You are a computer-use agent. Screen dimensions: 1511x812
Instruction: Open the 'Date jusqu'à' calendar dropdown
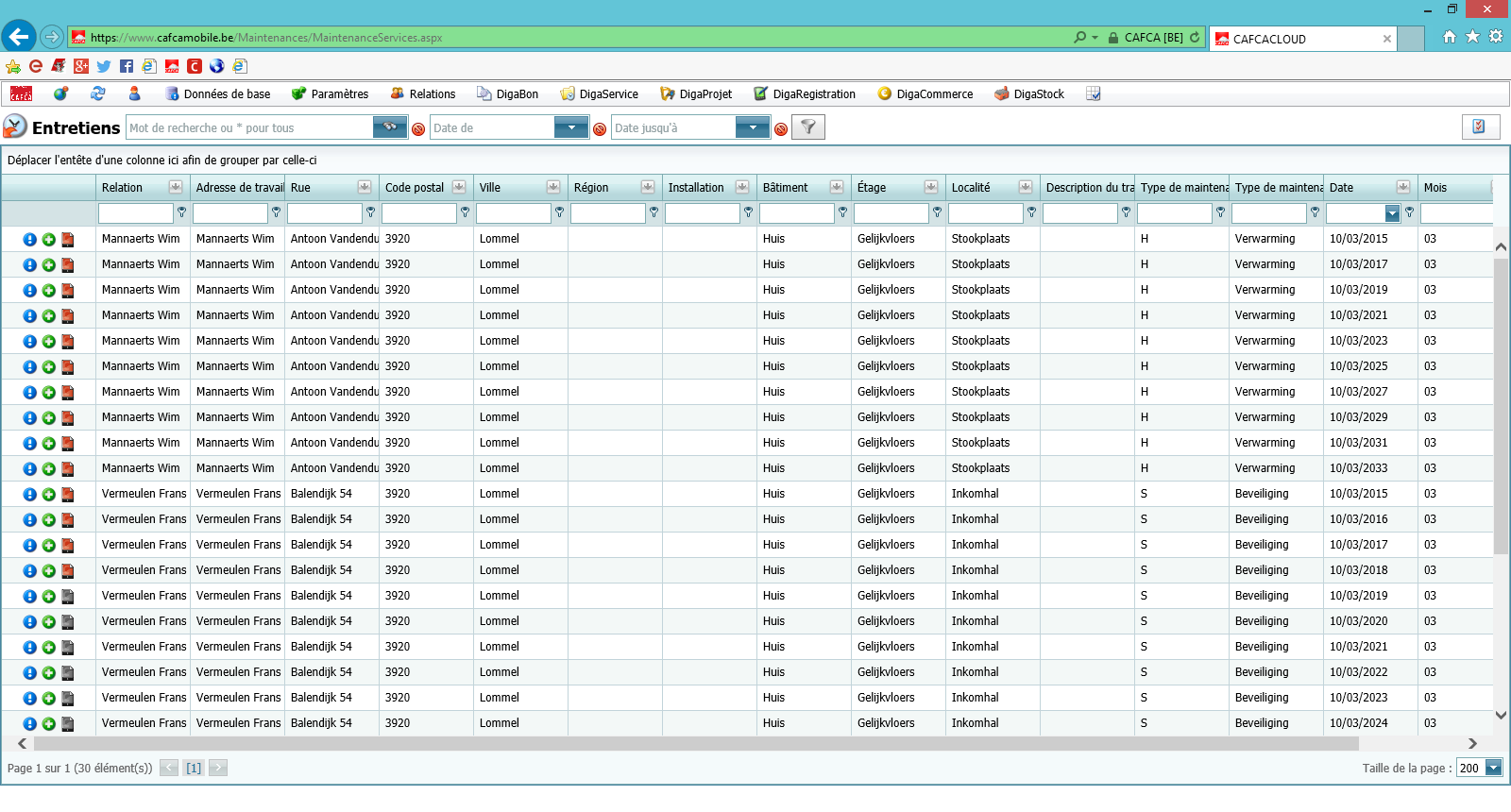point(753,127)
